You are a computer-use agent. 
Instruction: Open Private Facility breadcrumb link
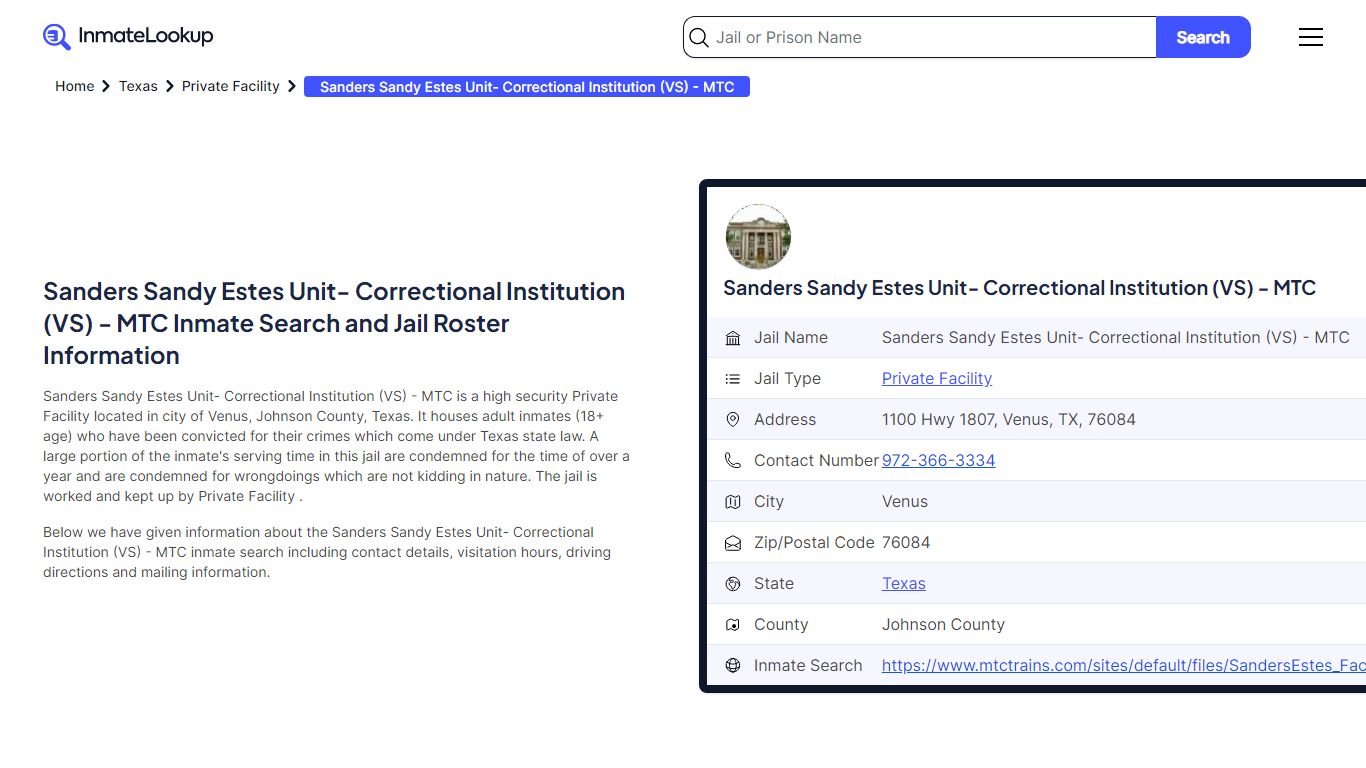tap(231, 87)
